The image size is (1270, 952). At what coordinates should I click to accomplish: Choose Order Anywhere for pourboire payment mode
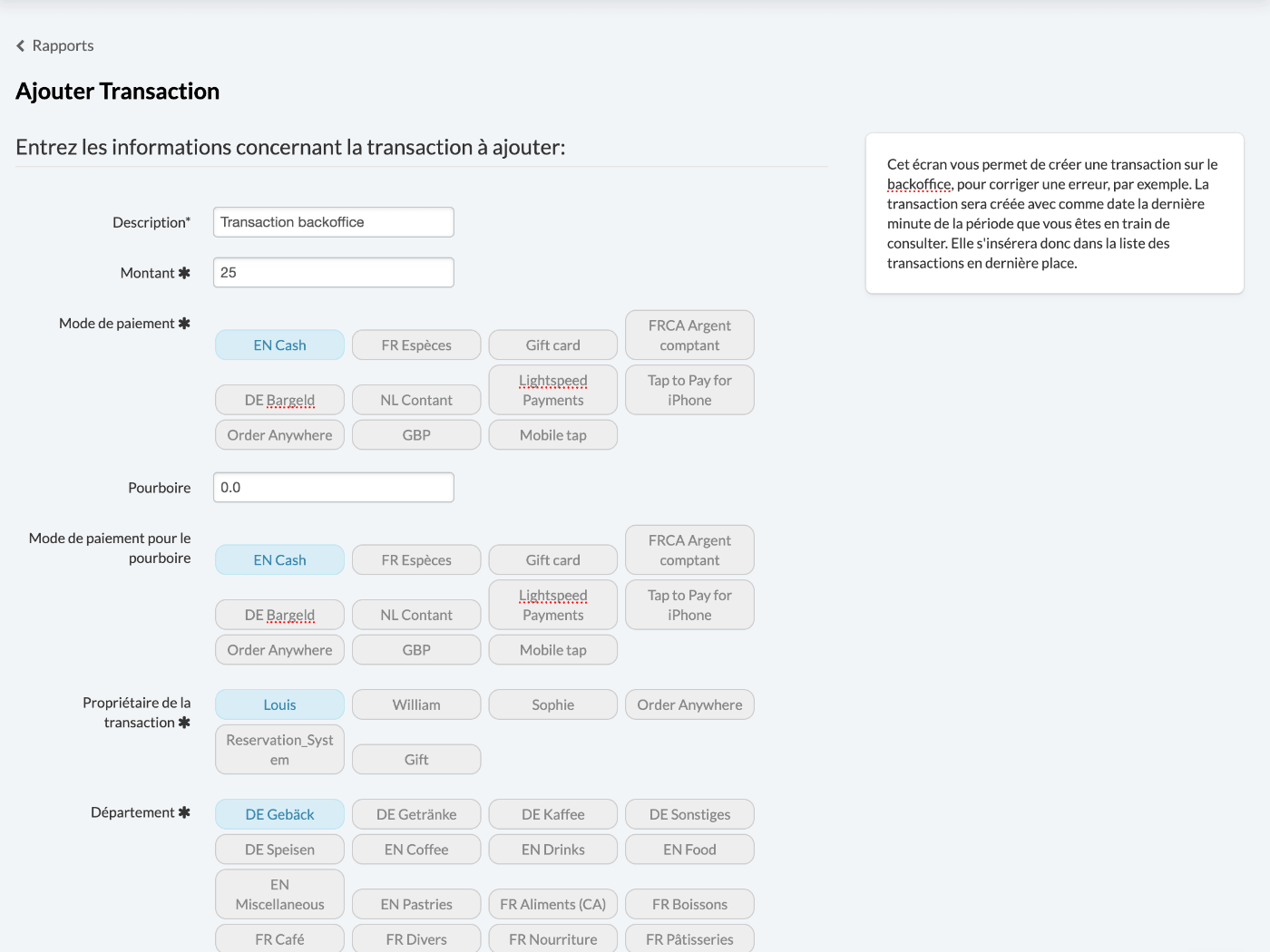click(279, 650)
